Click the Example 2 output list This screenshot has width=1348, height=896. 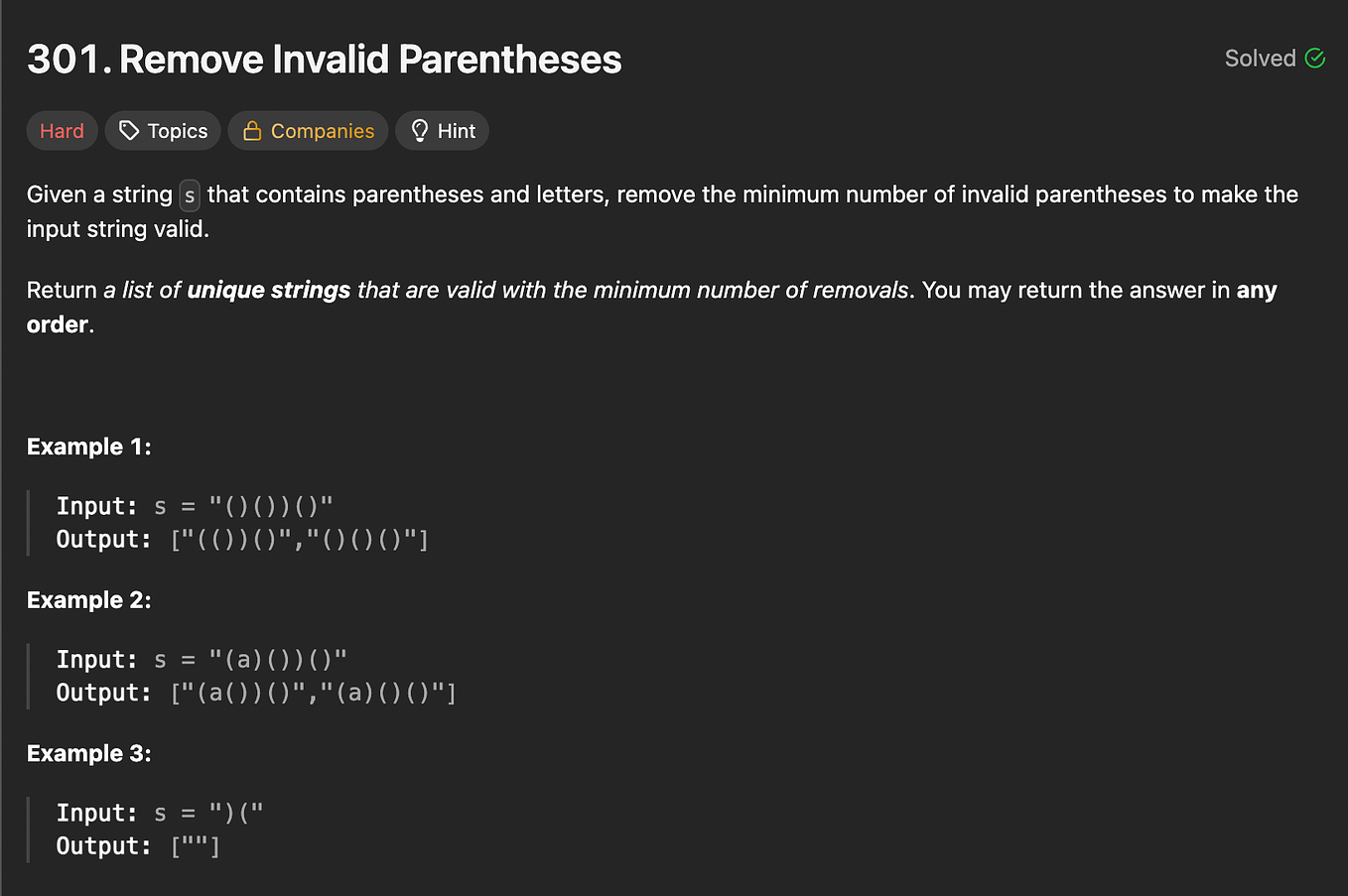coord(314,694)
